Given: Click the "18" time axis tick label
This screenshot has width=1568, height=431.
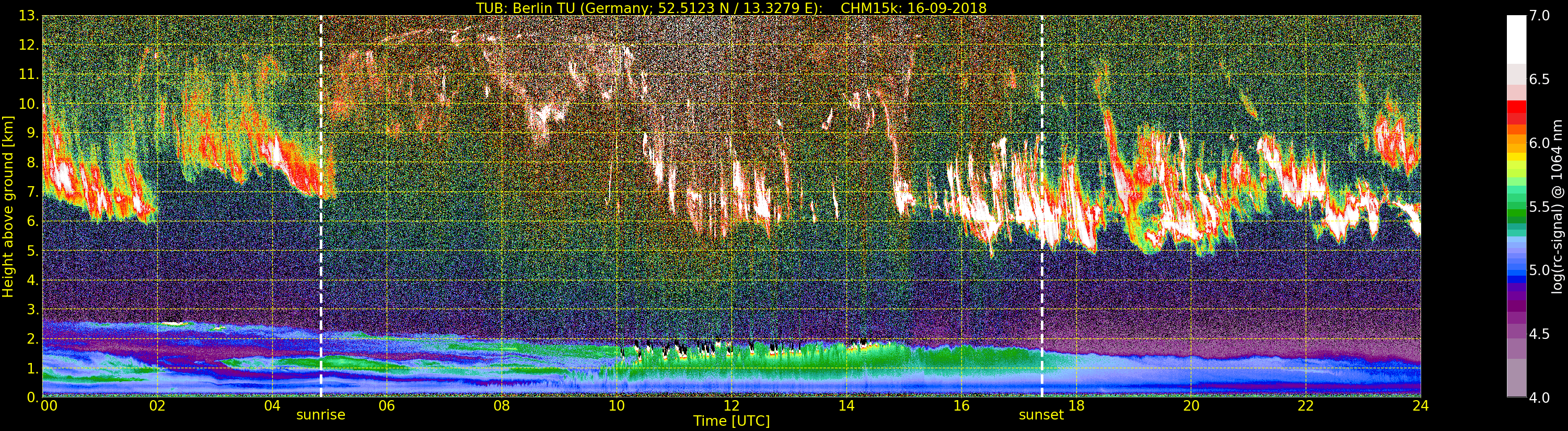Looking at the screenshot, I should [x=1076, y=405].
